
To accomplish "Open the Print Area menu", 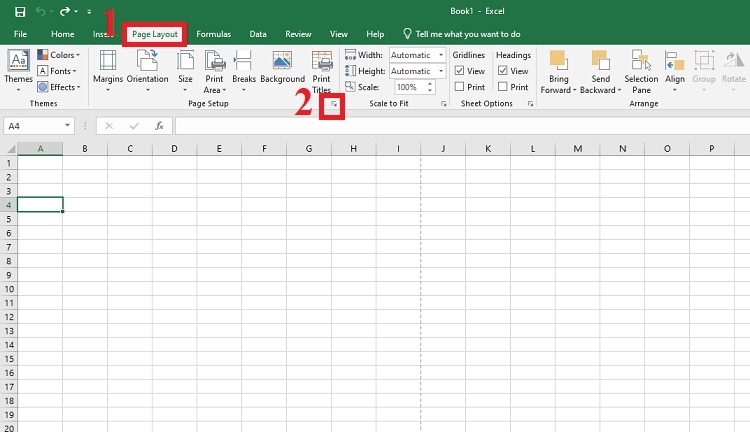I will 214,72.
